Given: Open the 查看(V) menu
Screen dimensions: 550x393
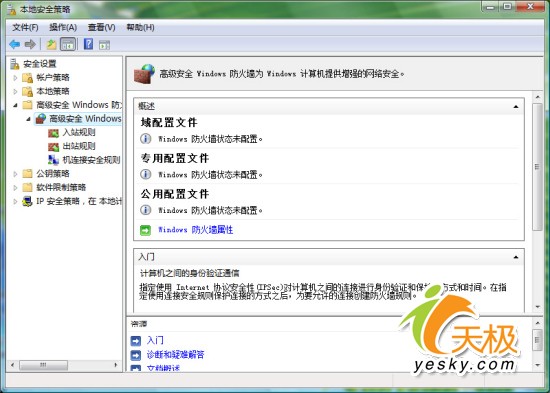Looking at the screenshot, I should pos(102,27).
